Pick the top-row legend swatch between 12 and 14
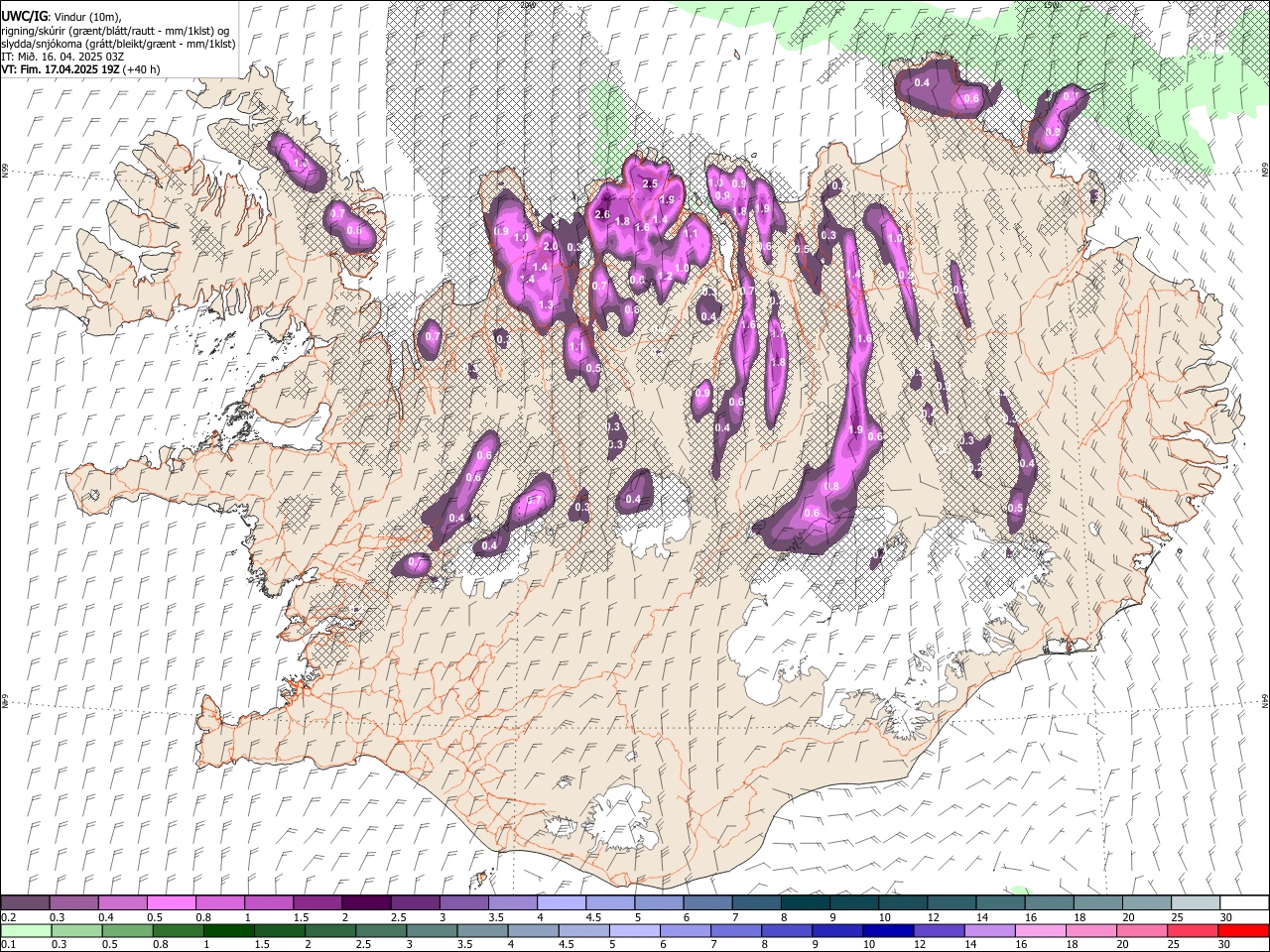Image resolution: width=1270 pixels, height=952 pixels. click(x=952, y=902)
